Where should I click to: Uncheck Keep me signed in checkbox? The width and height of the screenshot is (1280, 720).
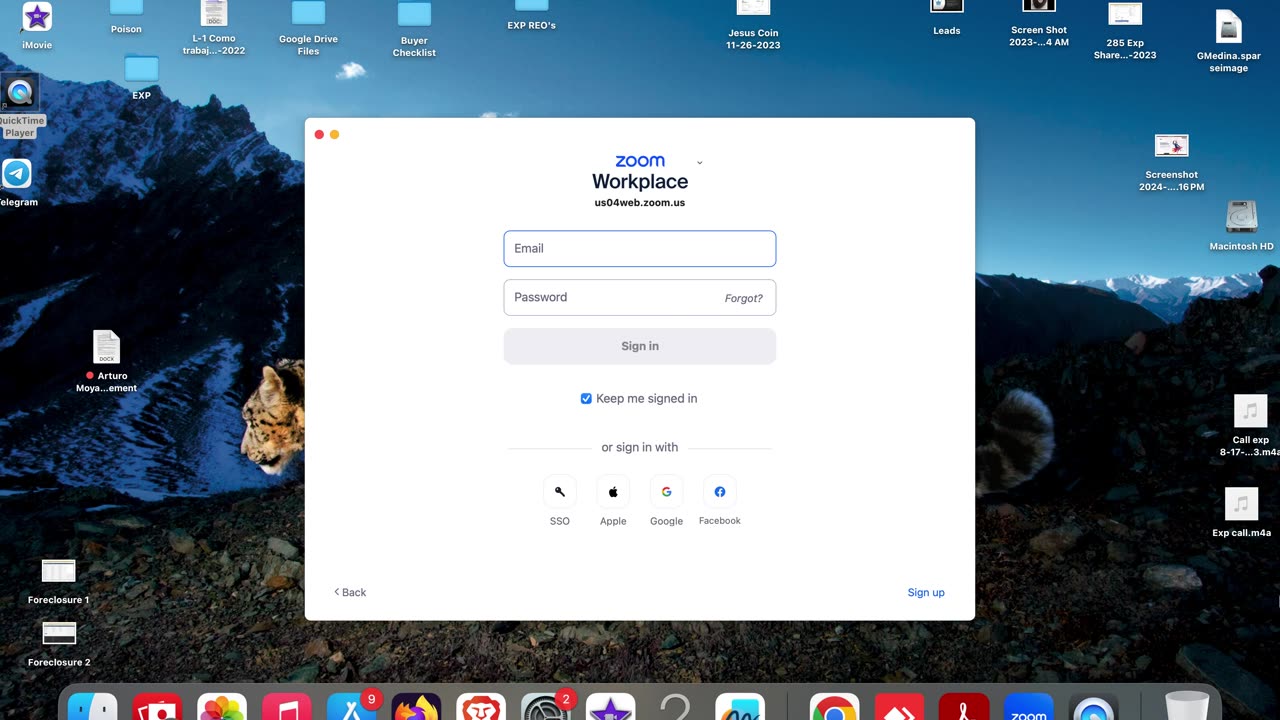[586, 398]
